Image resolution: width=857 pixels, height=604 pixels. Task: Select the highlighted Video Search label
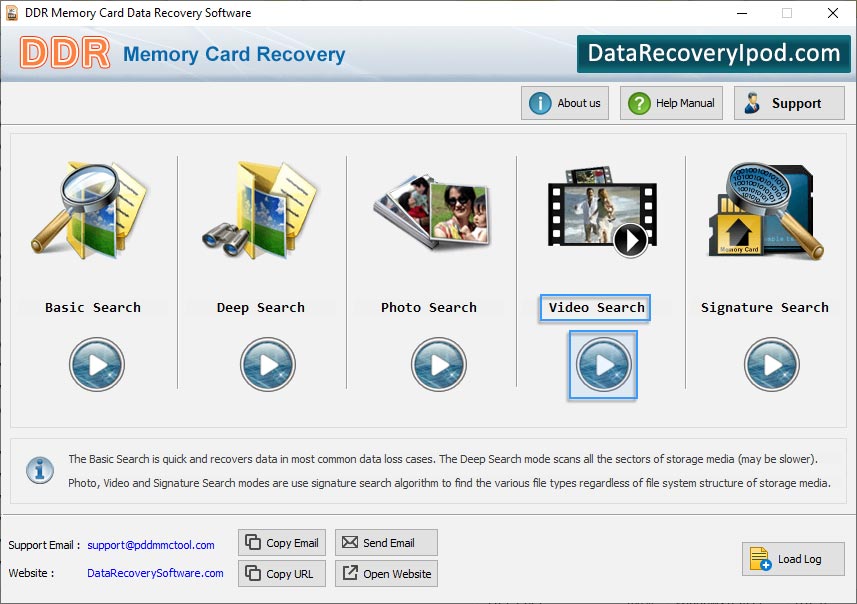(x=595, y=308)
